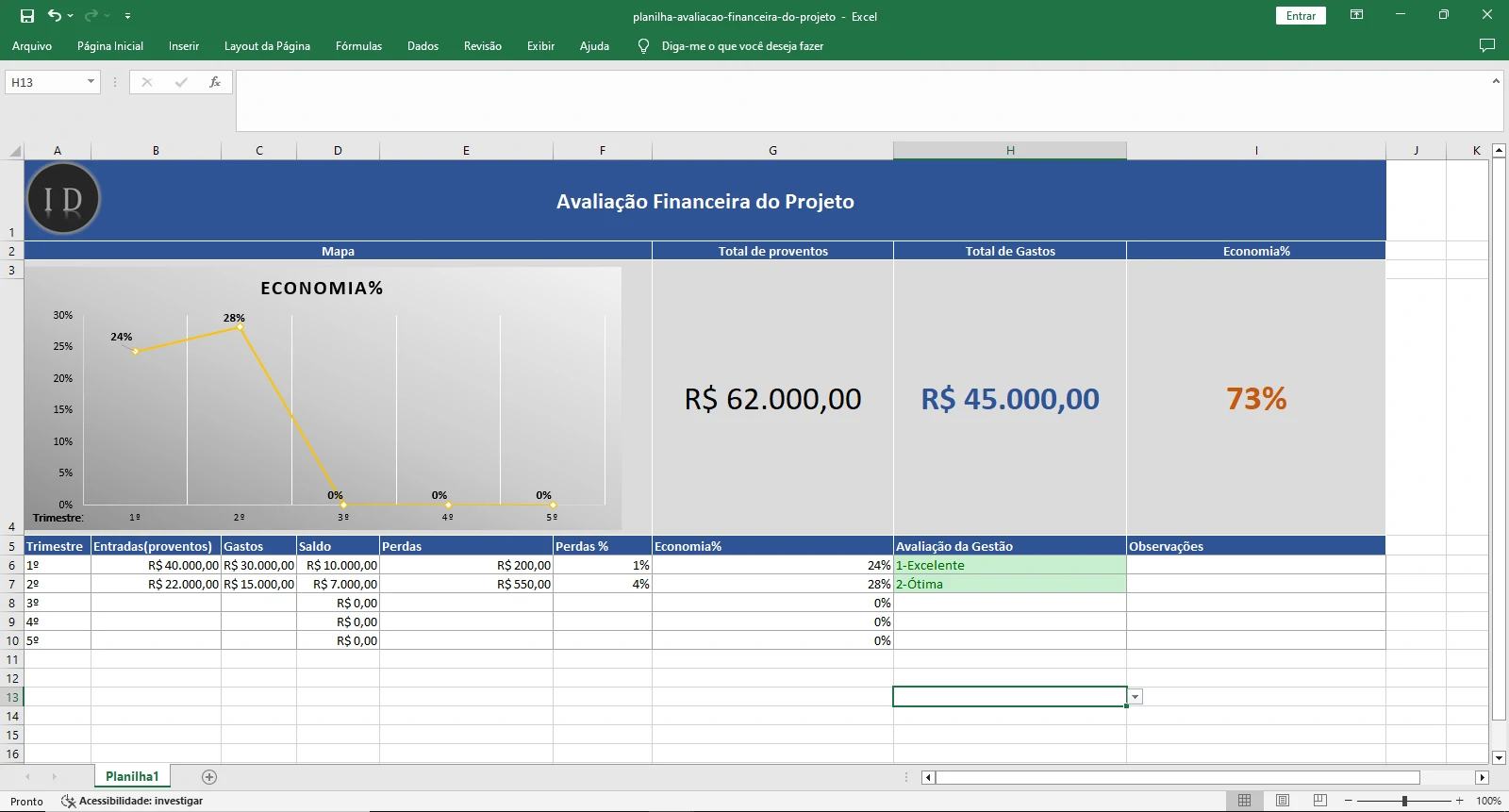Viewport: 1509px width, 812px height.
Task: Open Quick Access Toolbar customization arrow
Action: coord(127,16)
